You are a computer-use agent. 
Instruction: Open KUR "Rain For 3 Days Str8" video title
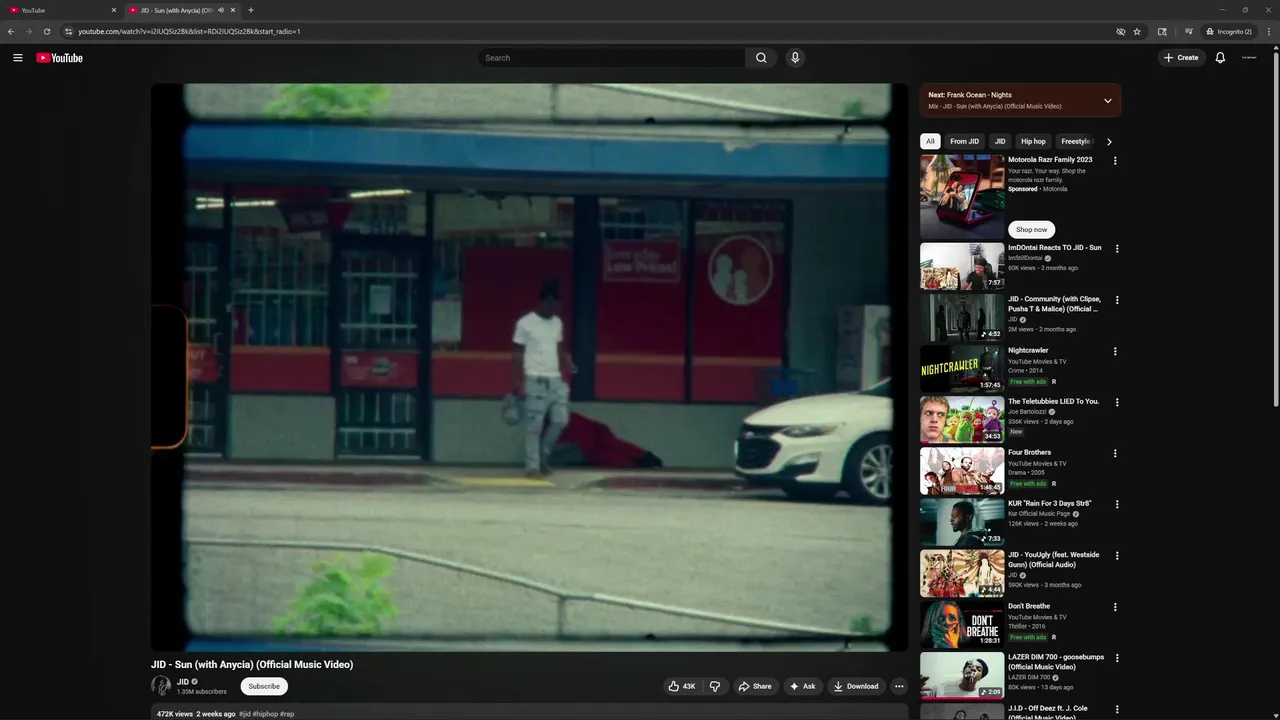point(1049,504)
